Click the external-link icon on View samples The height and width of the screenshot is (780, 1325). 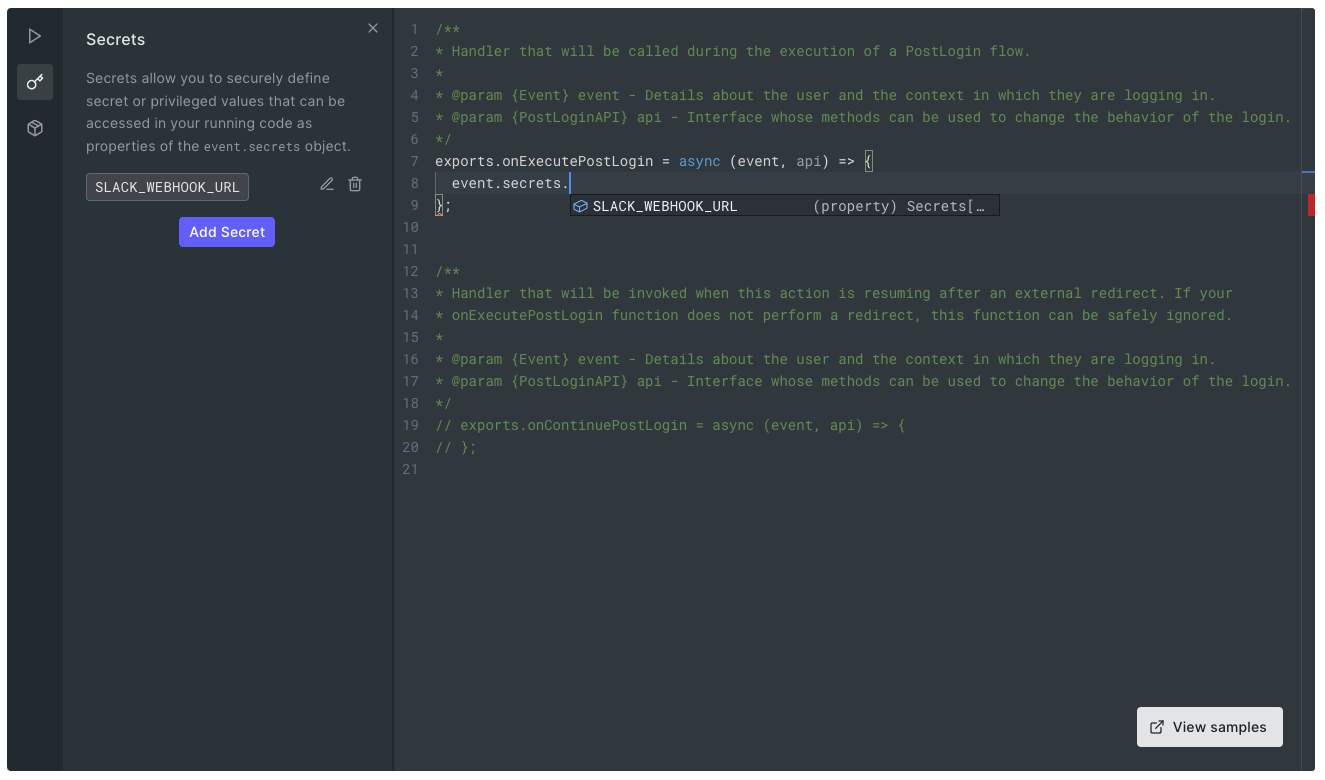click(x=1157, y=727)
